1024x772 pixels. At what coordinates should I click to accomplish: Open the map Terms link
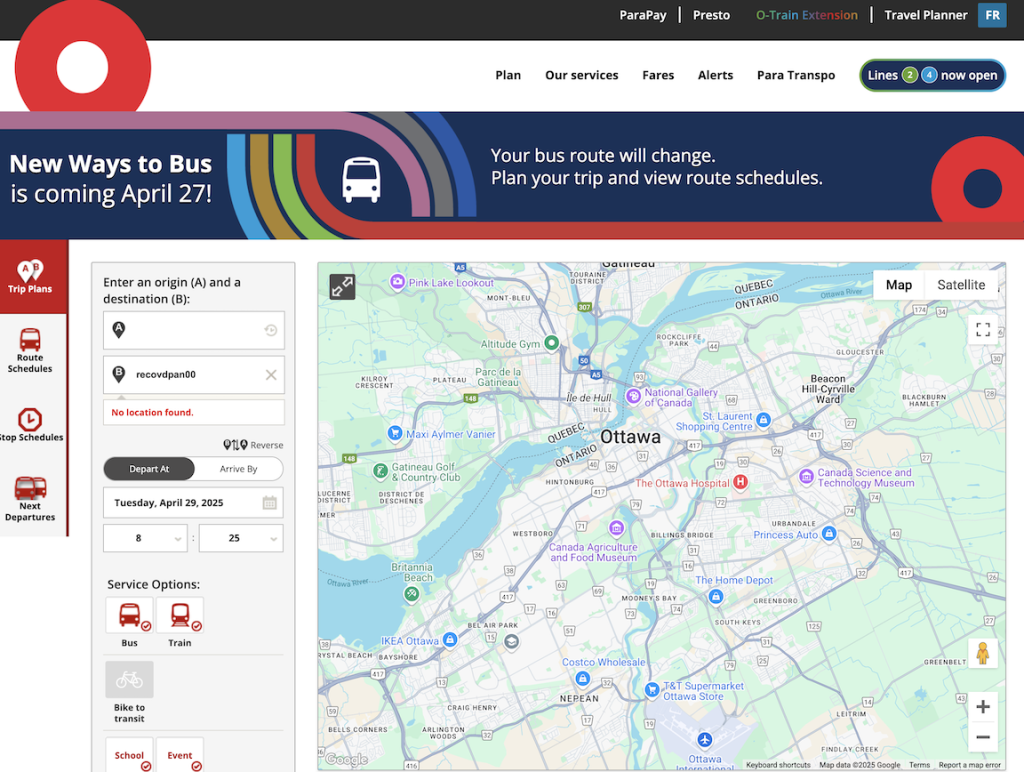coord(919,765)
